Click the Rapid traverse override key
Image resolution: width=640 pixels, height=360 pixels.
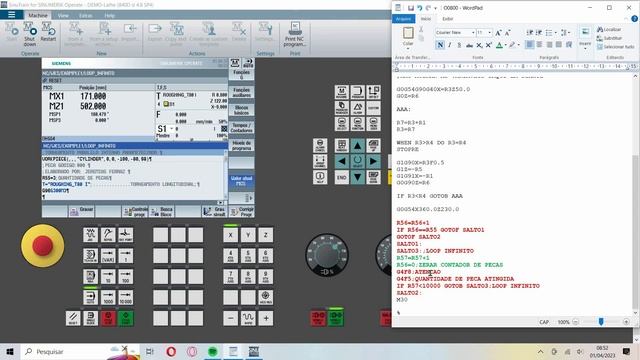coord(248,318)
